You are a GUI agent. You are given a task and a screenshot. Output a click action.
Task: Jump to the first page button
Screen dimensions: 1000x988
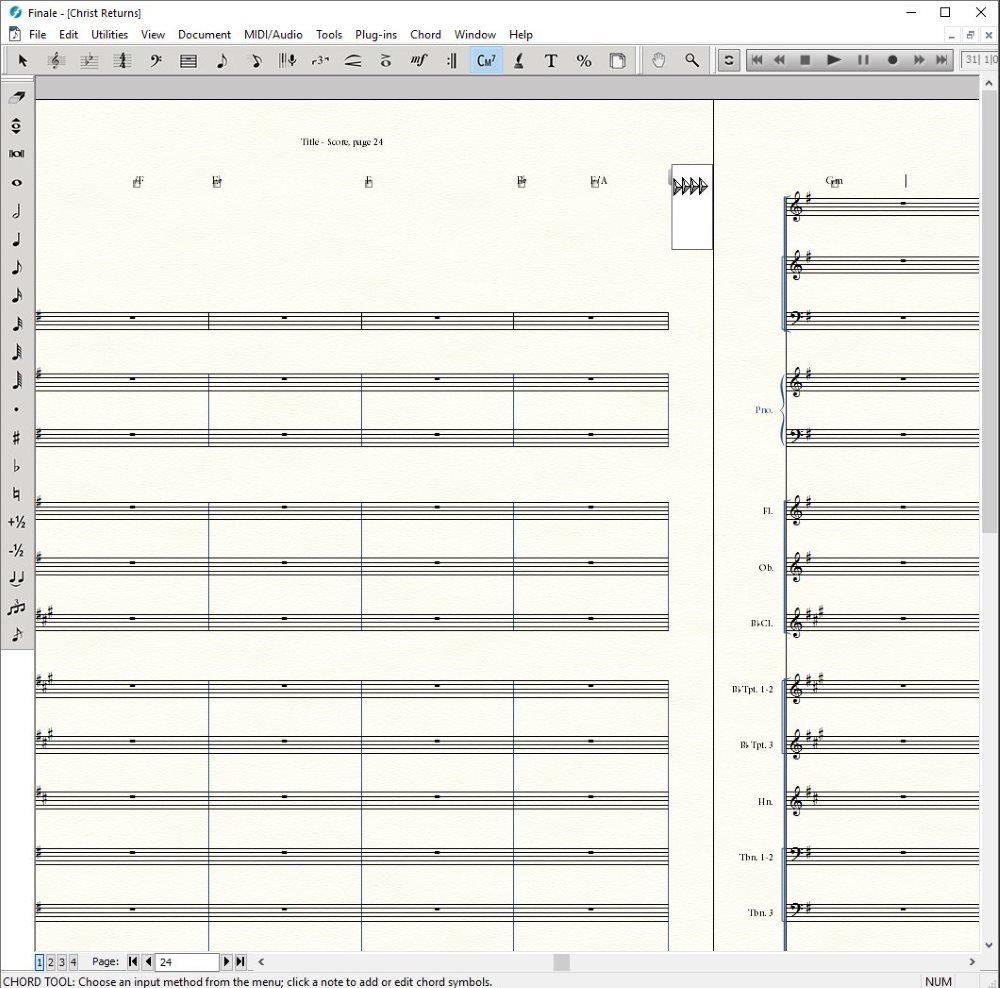(x=133, y=962)
